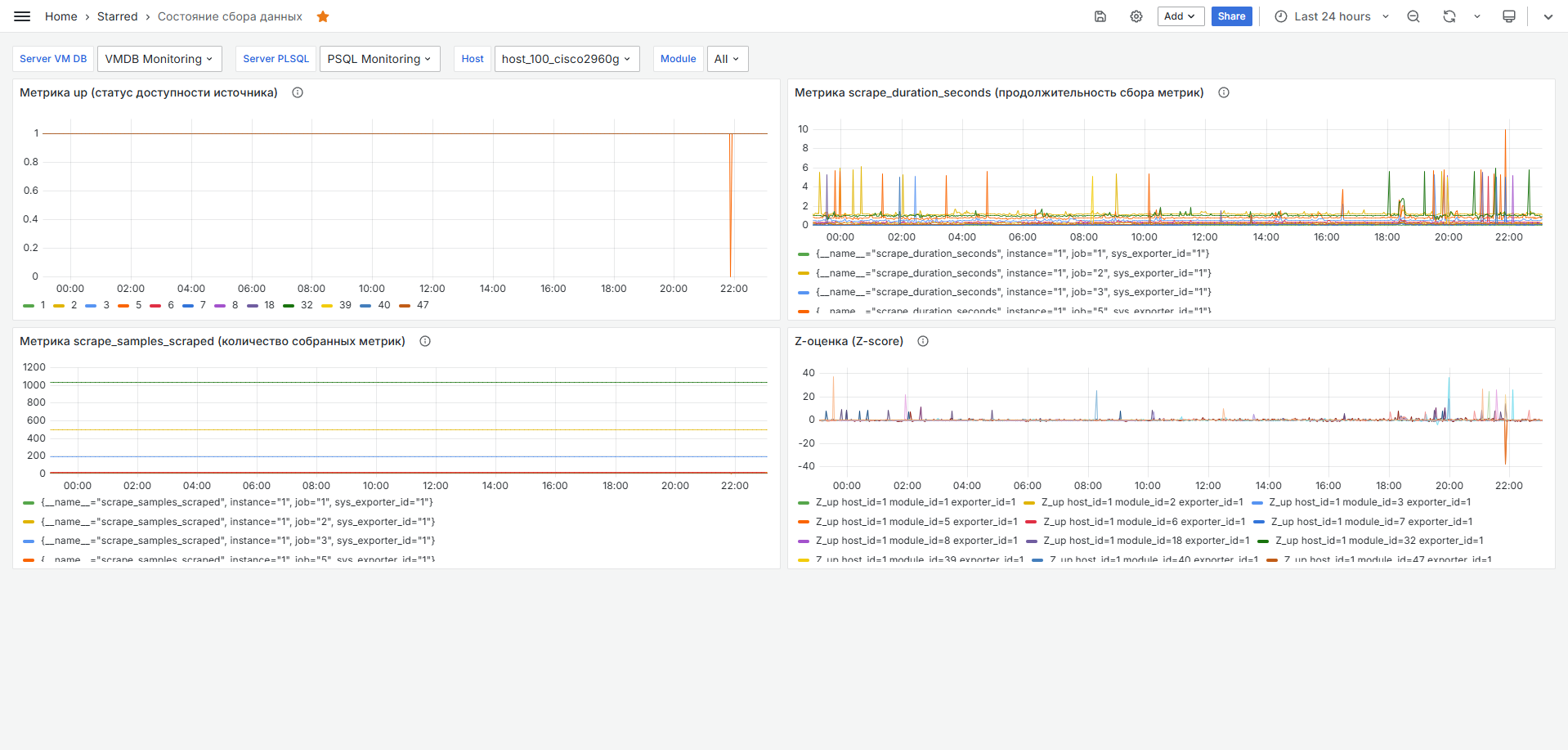Click the Server VM DB variable label

tap(53, 59)
